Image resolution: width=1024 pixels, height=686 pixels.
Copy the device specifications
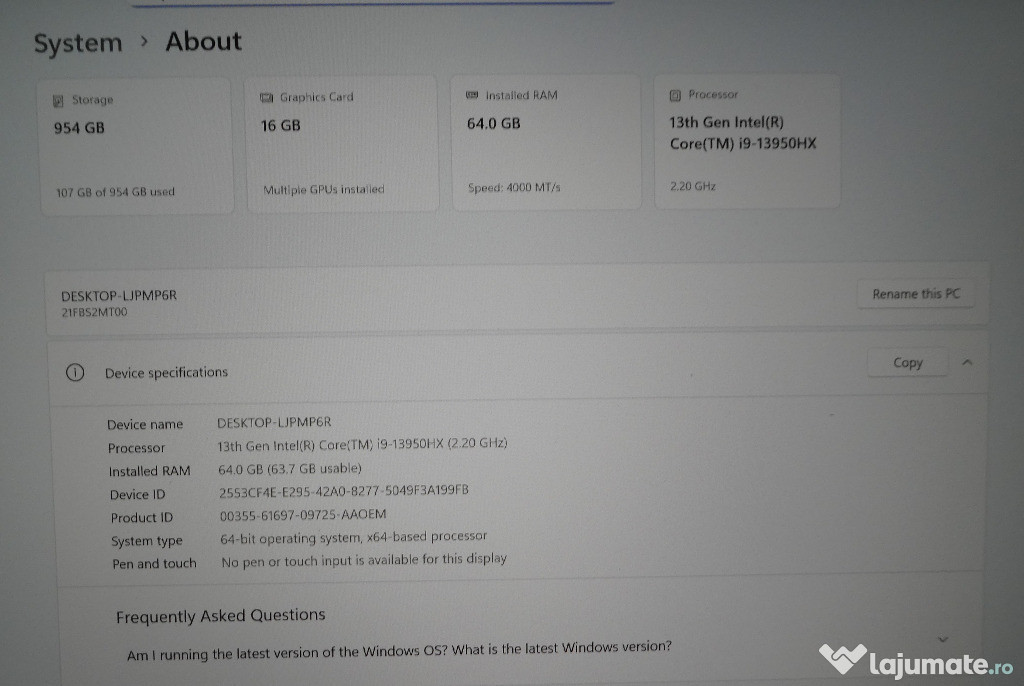(x=907, y=363)
